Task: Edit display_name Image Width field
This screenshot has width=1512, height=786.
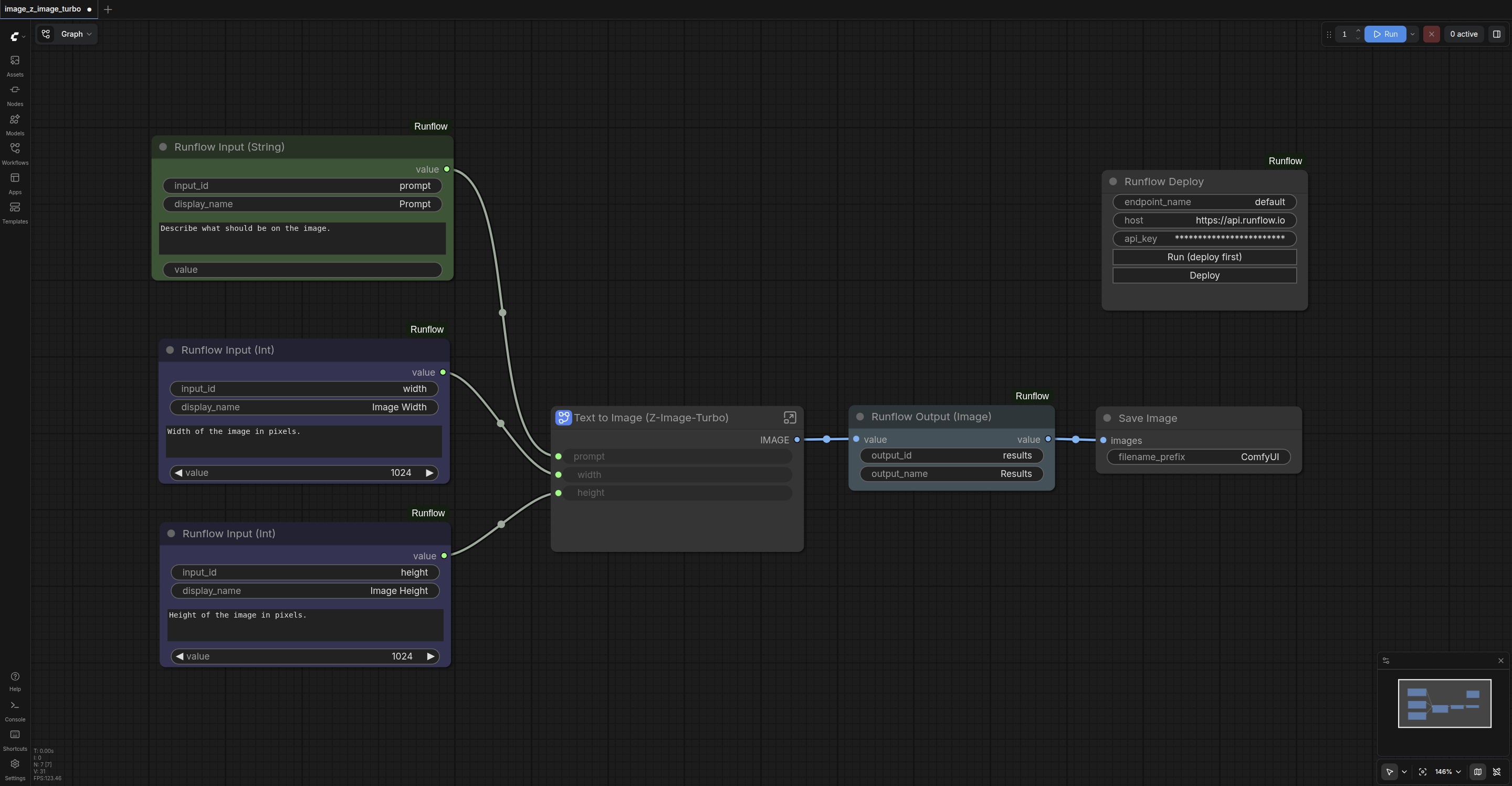Action: coord(304,407)
